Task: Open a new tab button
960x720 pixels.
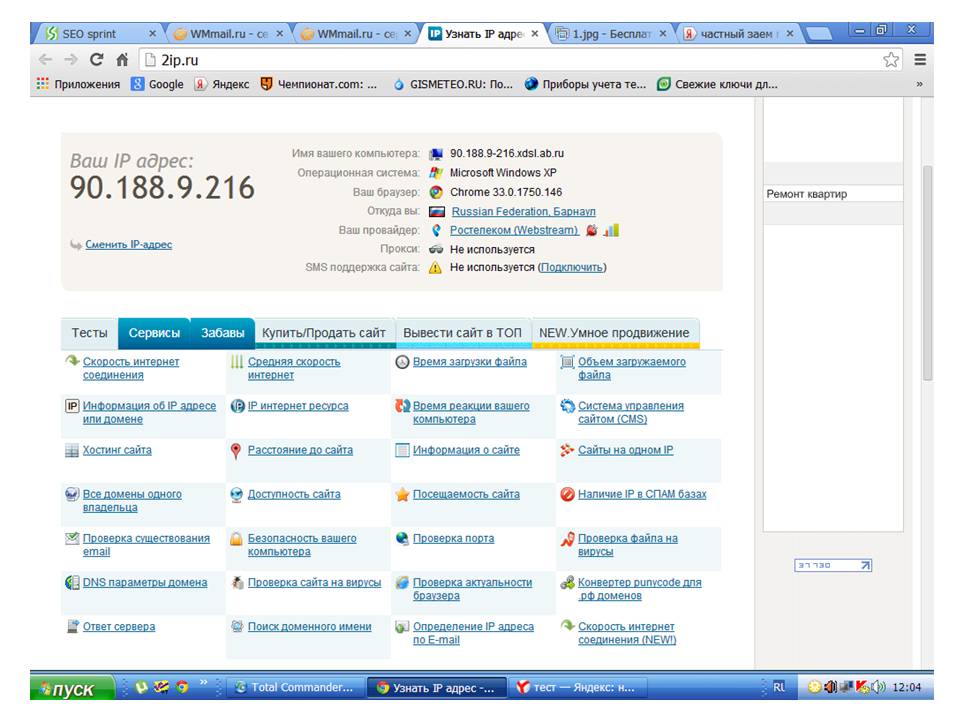Action: point(818,34)
